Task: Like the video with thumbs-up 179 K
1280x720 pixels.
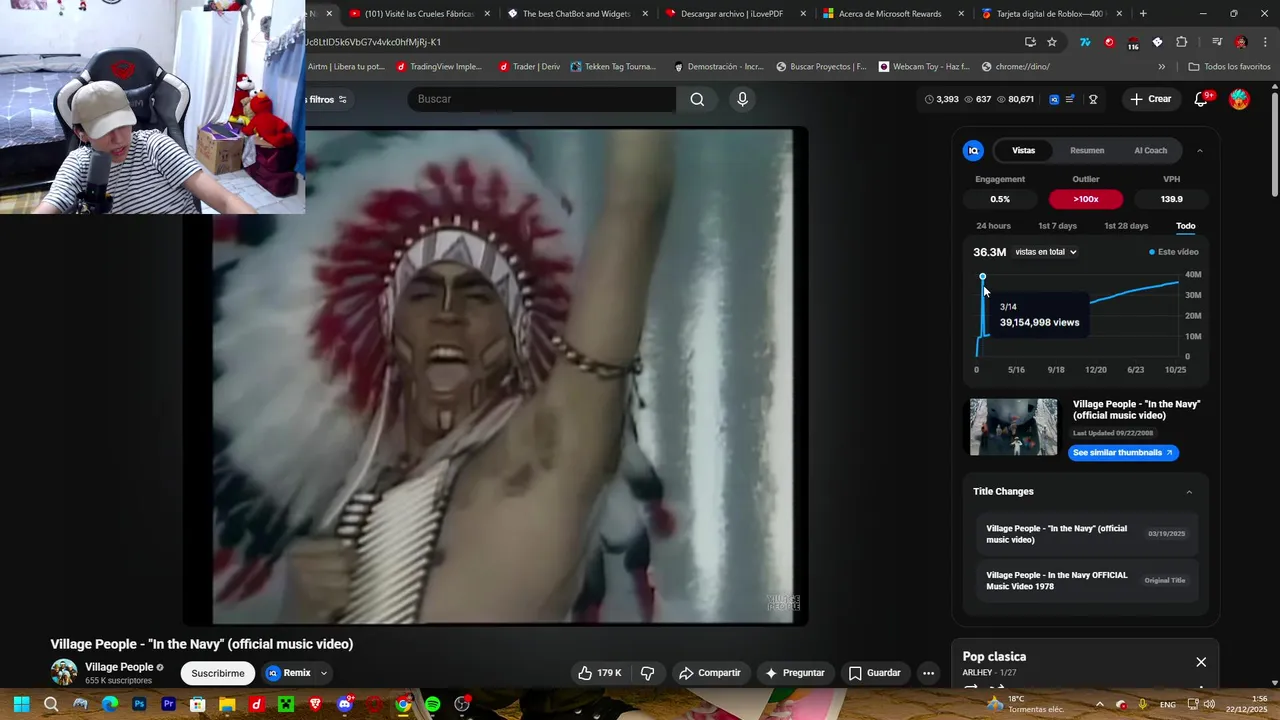Action: click(x=599, y=673)
